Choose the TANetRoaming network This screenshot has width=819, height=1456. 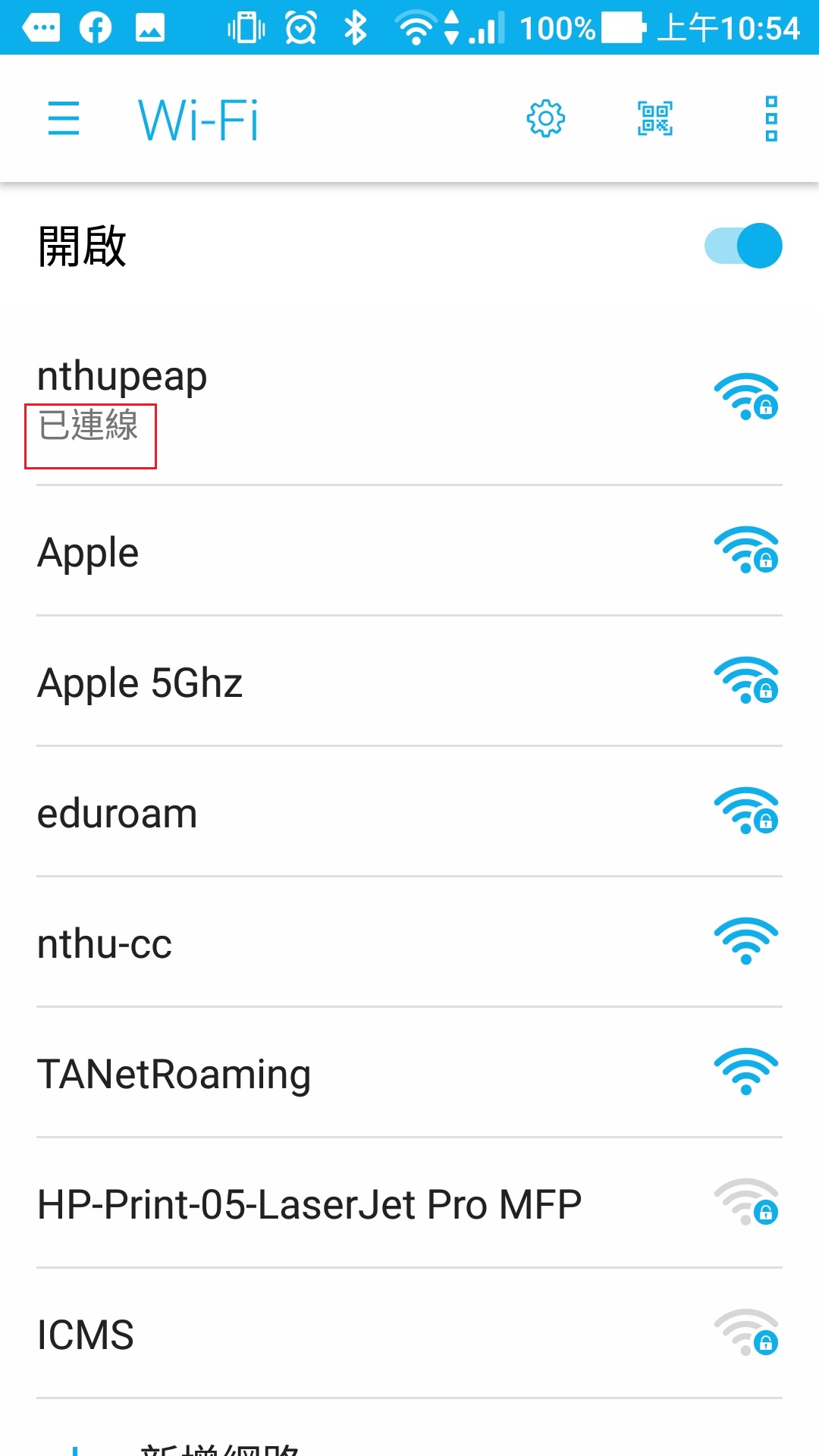pyautogui.click(x=409, y=1073)
